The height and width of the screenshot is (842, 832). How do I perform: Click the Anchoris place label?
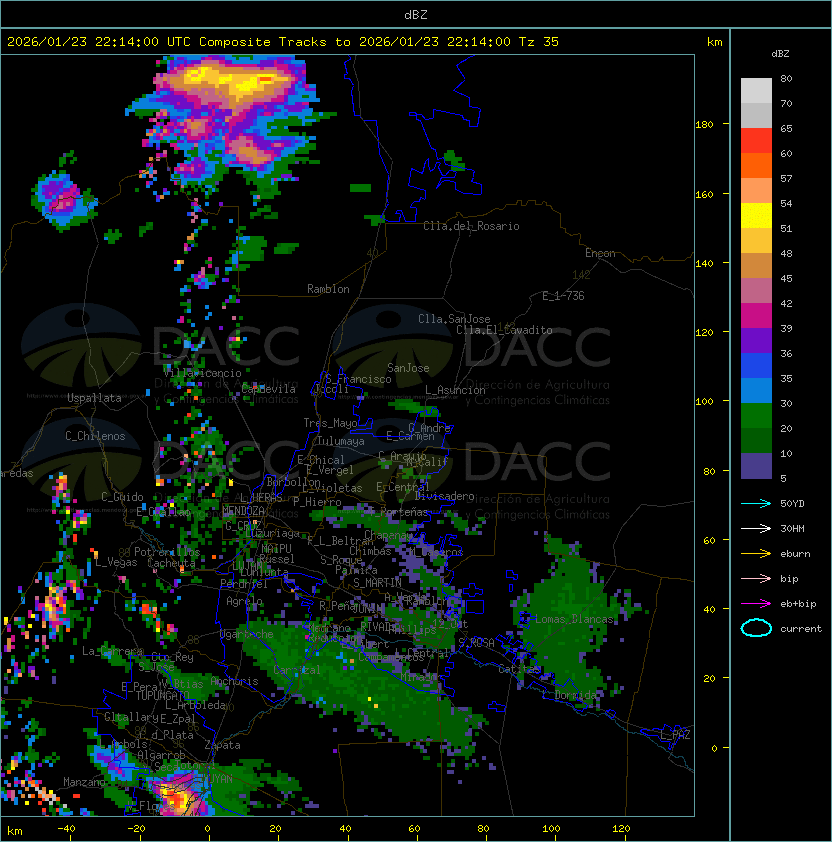point(234,681)
